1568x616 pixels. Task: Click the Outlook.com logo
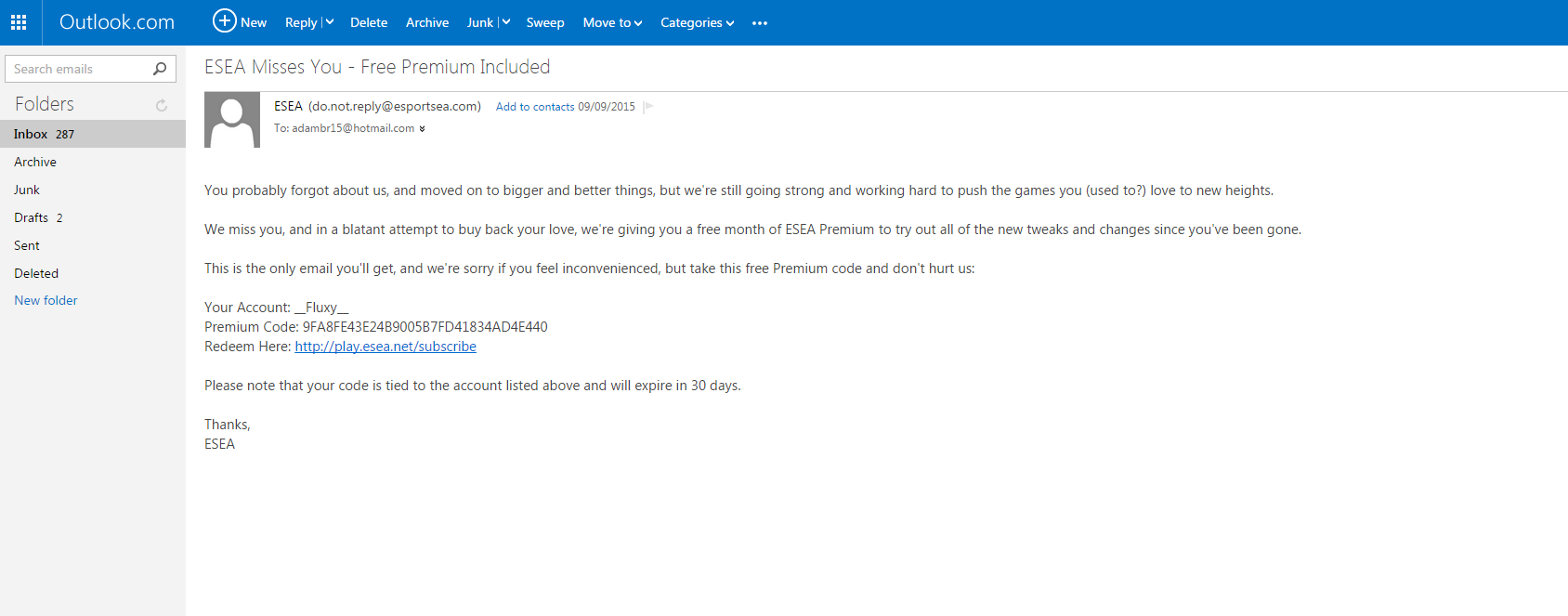(x=117, y=22)
